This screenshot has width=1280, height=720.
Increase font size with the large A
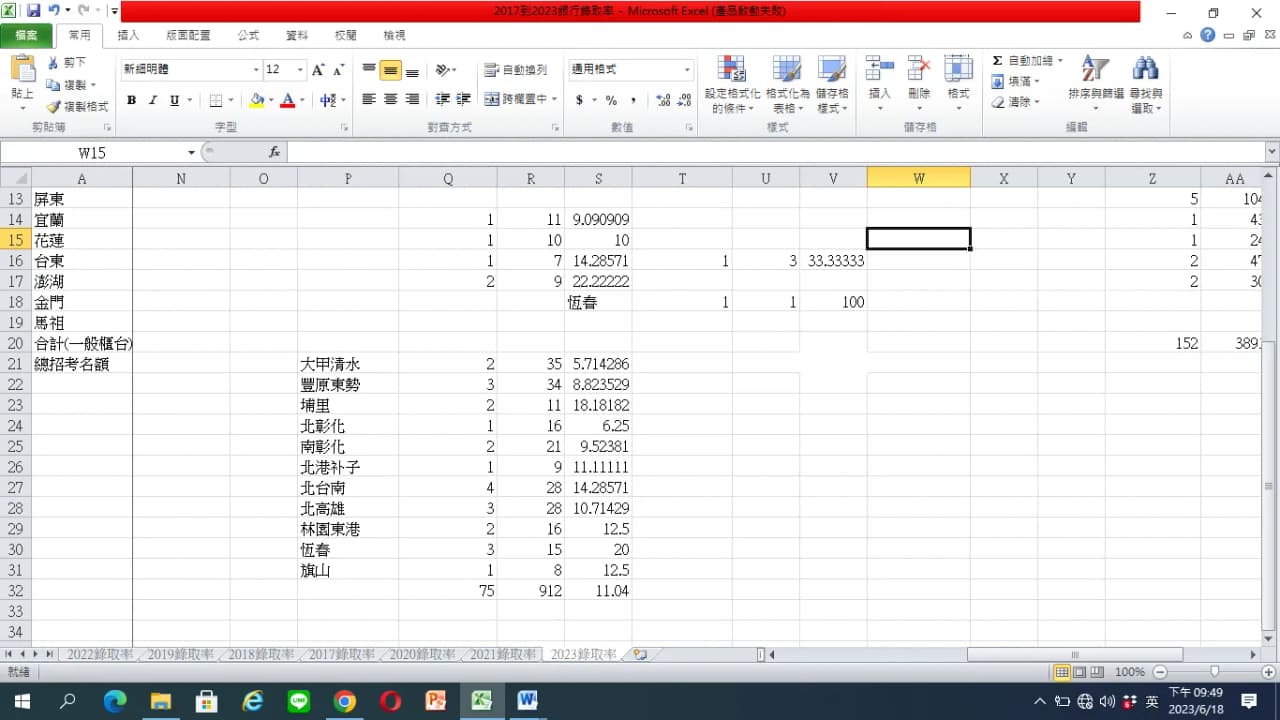(318, 70)
